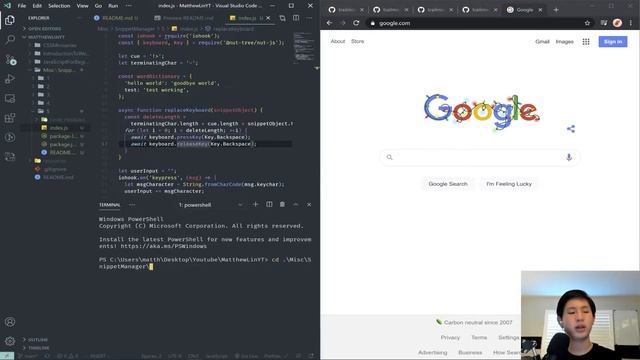Open the Edit menu

37,6
